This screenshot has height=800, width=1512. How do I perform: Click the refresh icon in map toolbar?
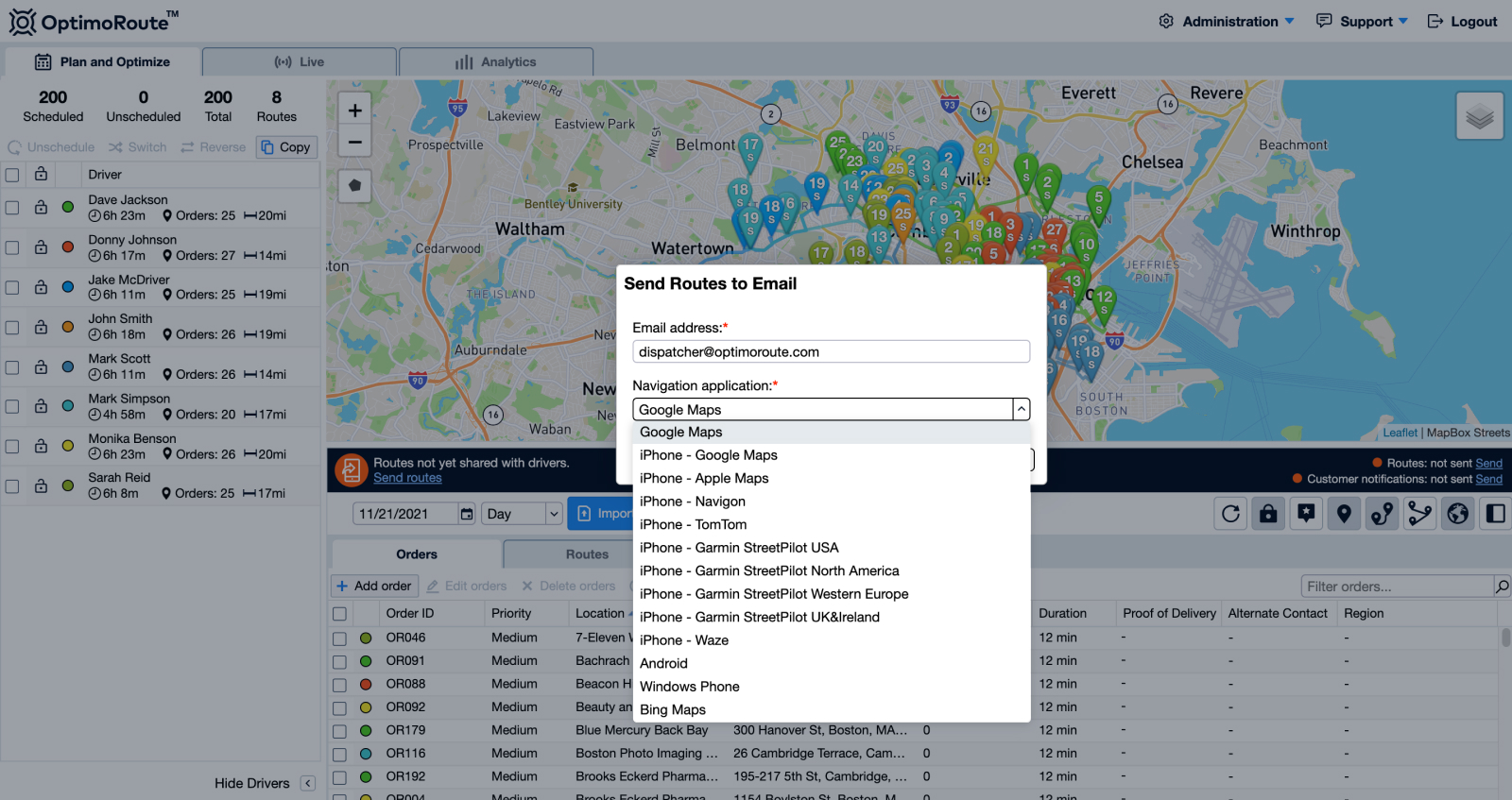tap(1230, 514)
